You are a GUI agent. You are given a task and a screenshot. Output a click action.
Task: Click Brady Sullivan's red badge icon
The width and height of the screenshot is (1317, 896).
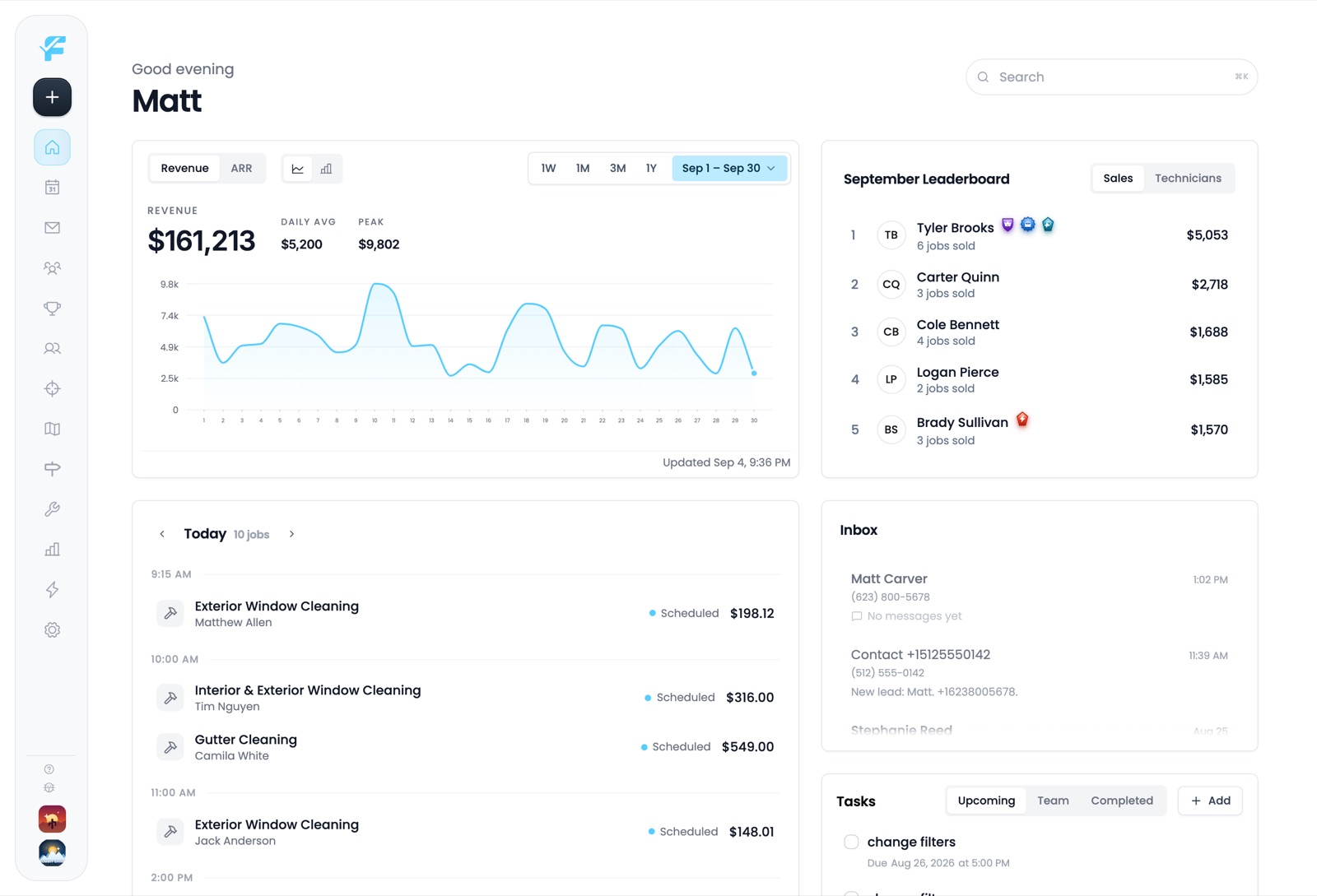point(1022,420)
